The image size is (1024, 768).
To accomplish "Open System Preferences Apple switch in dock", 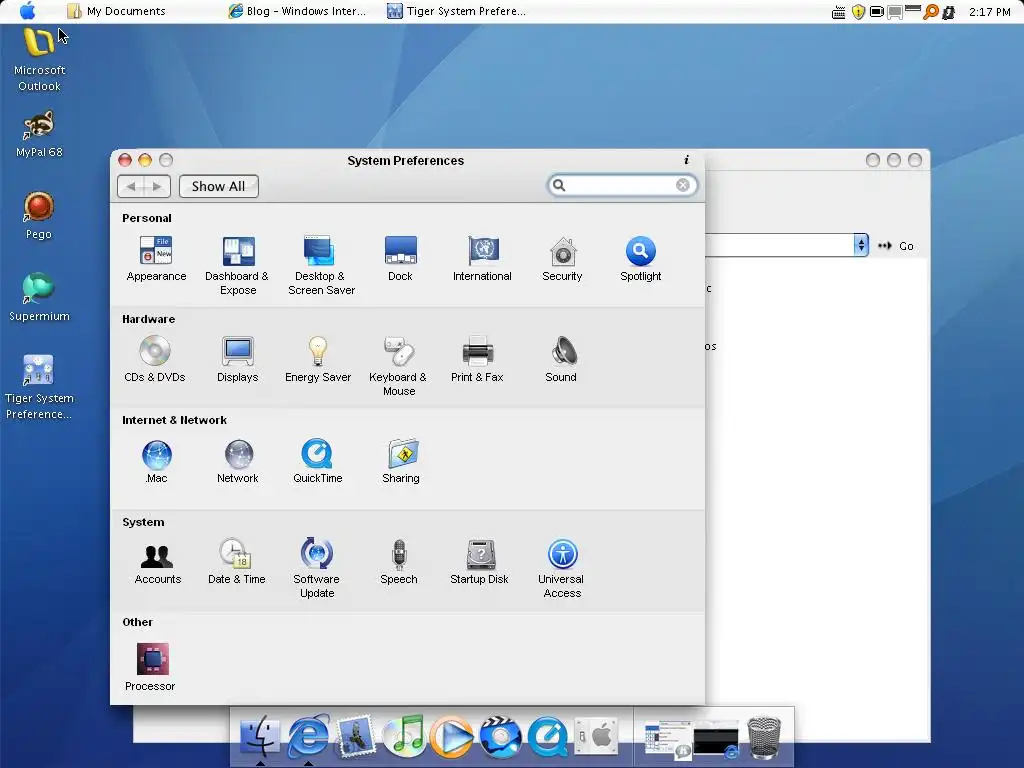I will (596, 737).
